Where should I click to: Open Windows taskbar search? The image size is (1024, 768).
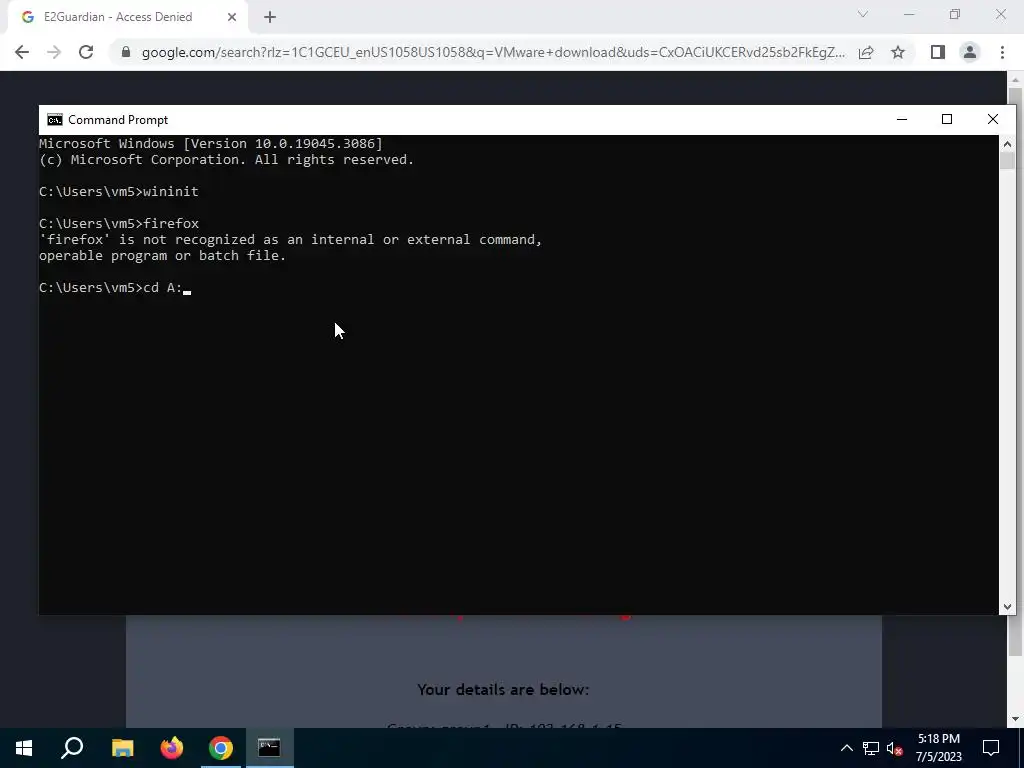(72, 748)
